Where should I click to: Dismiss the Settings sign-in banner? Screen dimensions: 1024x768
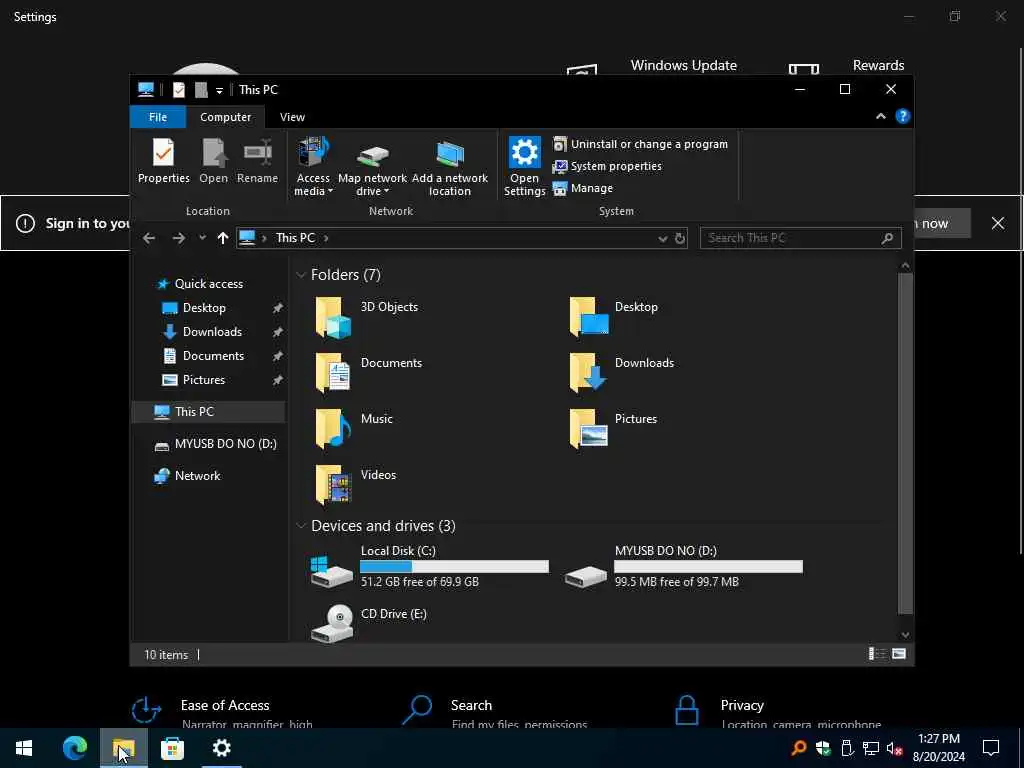click(x=998, y=223)
